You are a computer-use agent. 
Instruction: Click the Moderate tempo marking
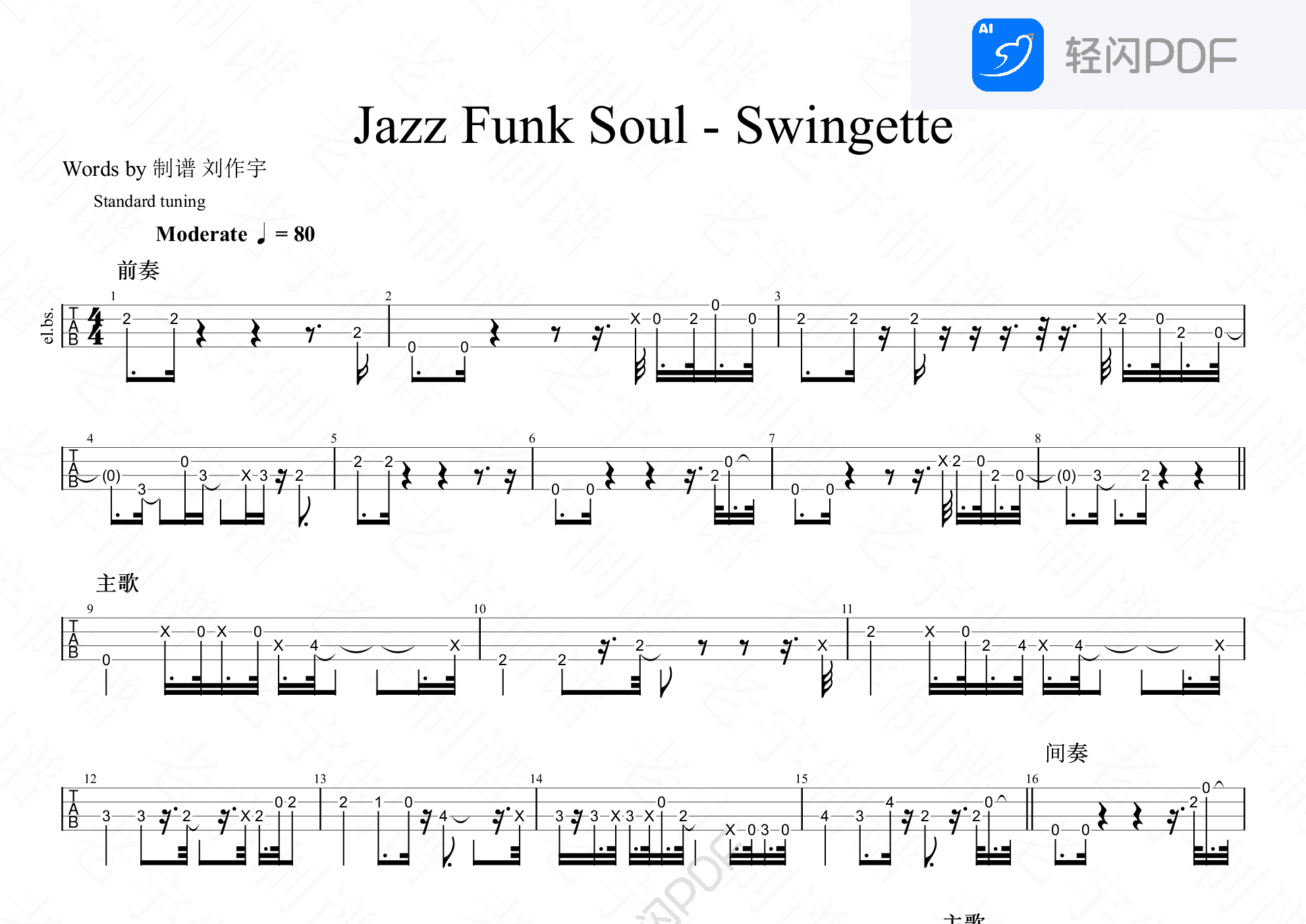pyautogui.click(x=202, y=234)
